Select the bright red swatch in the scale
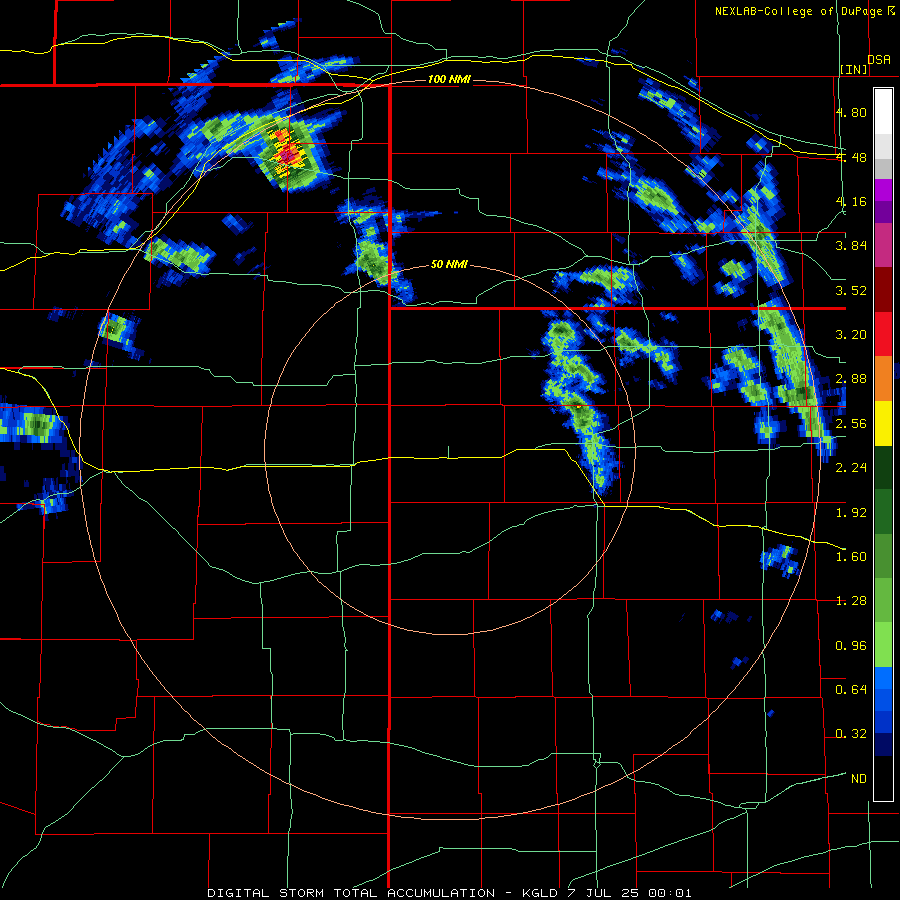The width and height of the screenshot is (900, 900). tap(883, 335)
